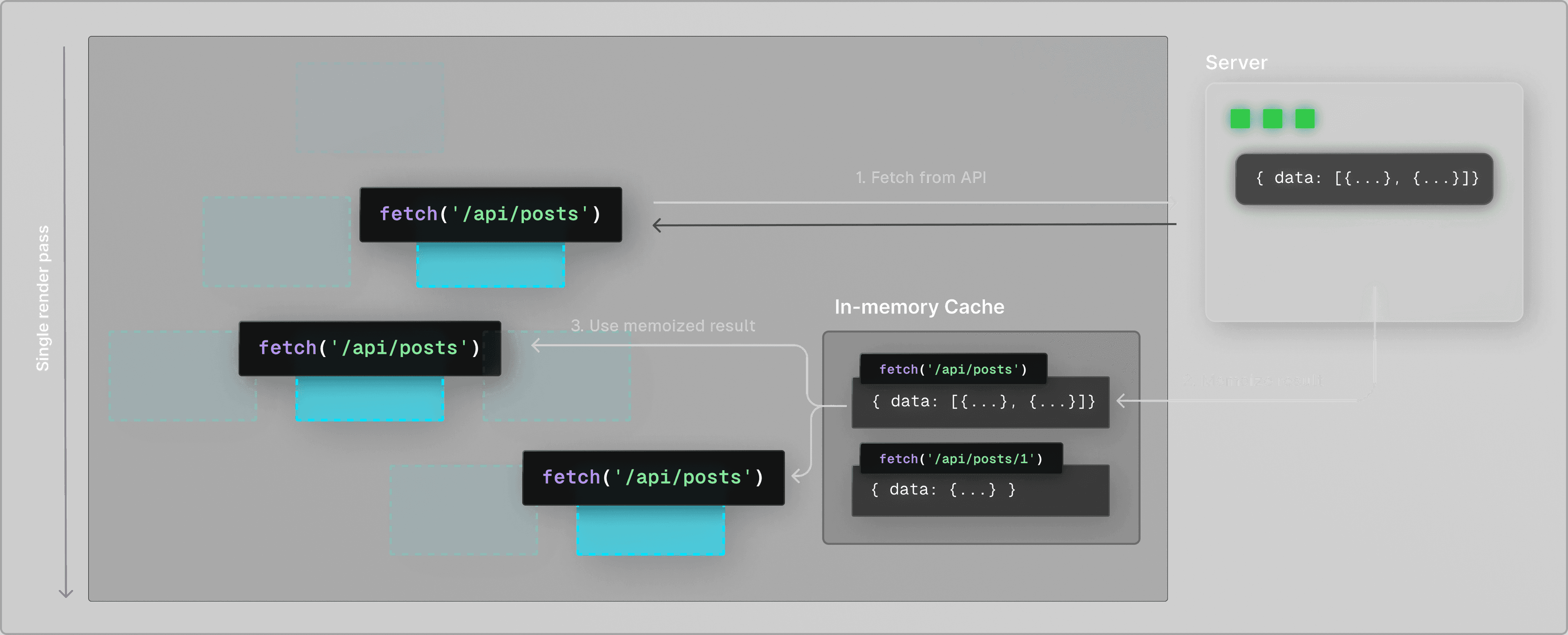Toggle the cyan component below the middle fetch
The height and width of the screenshot is (635, 1568).
(370, 398)
